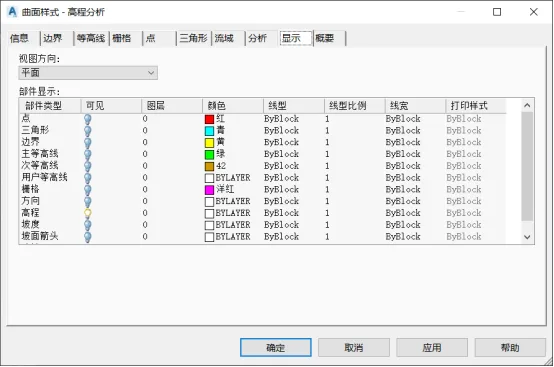Click linetype ByBlock for 坡度 row
This screenshot has width=554, height=367.
coord(281,225)
